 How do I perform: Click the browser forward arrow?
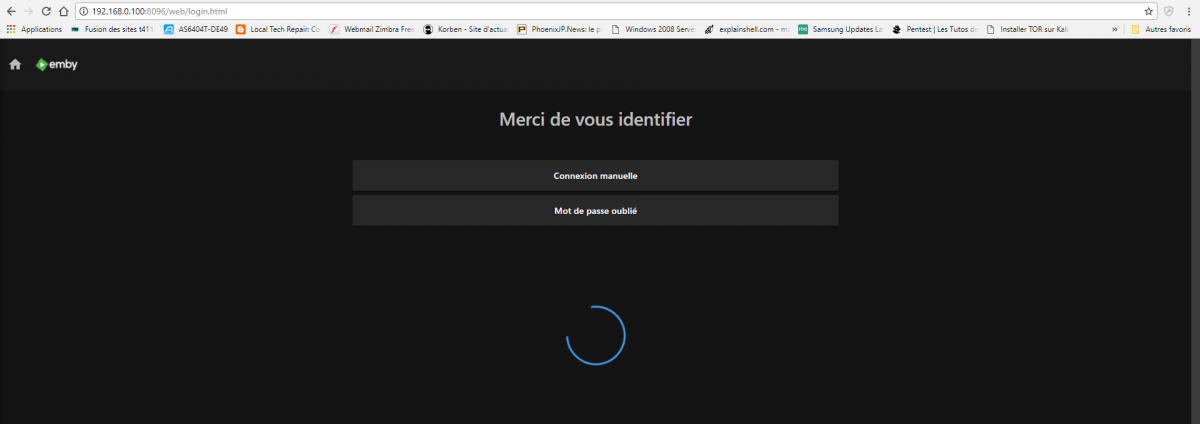pyautogui.click(x=28, y=11)
